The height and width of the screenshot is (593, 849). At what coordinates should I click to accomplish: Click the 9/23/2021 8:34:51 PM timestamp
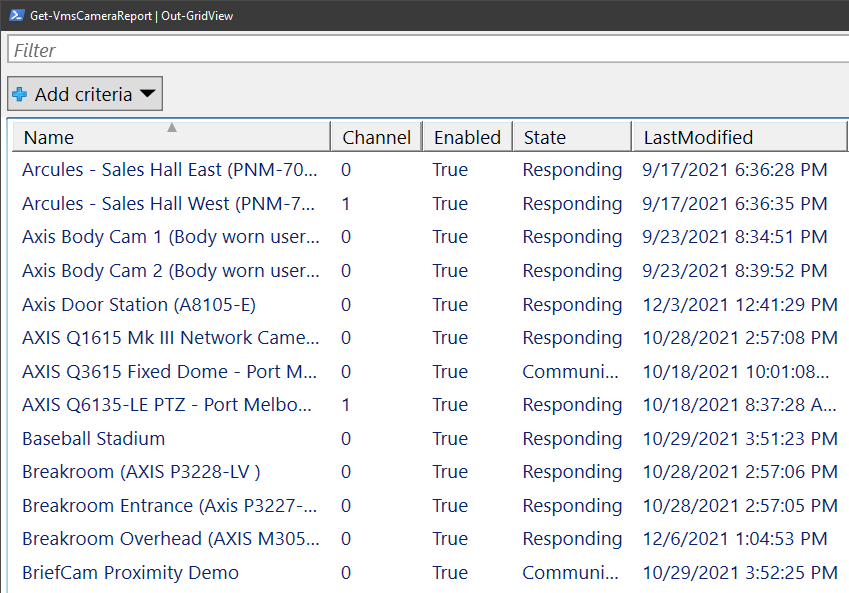tap(735, 237)
